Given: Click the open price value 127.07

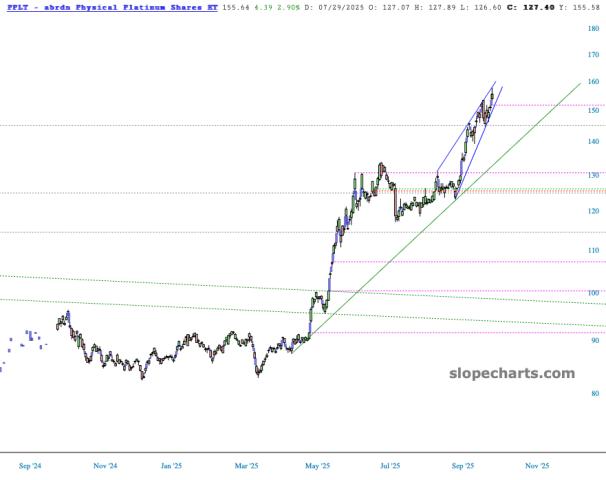Looking at the screenshot, I should pyautogui.click(x=396, y=7).
